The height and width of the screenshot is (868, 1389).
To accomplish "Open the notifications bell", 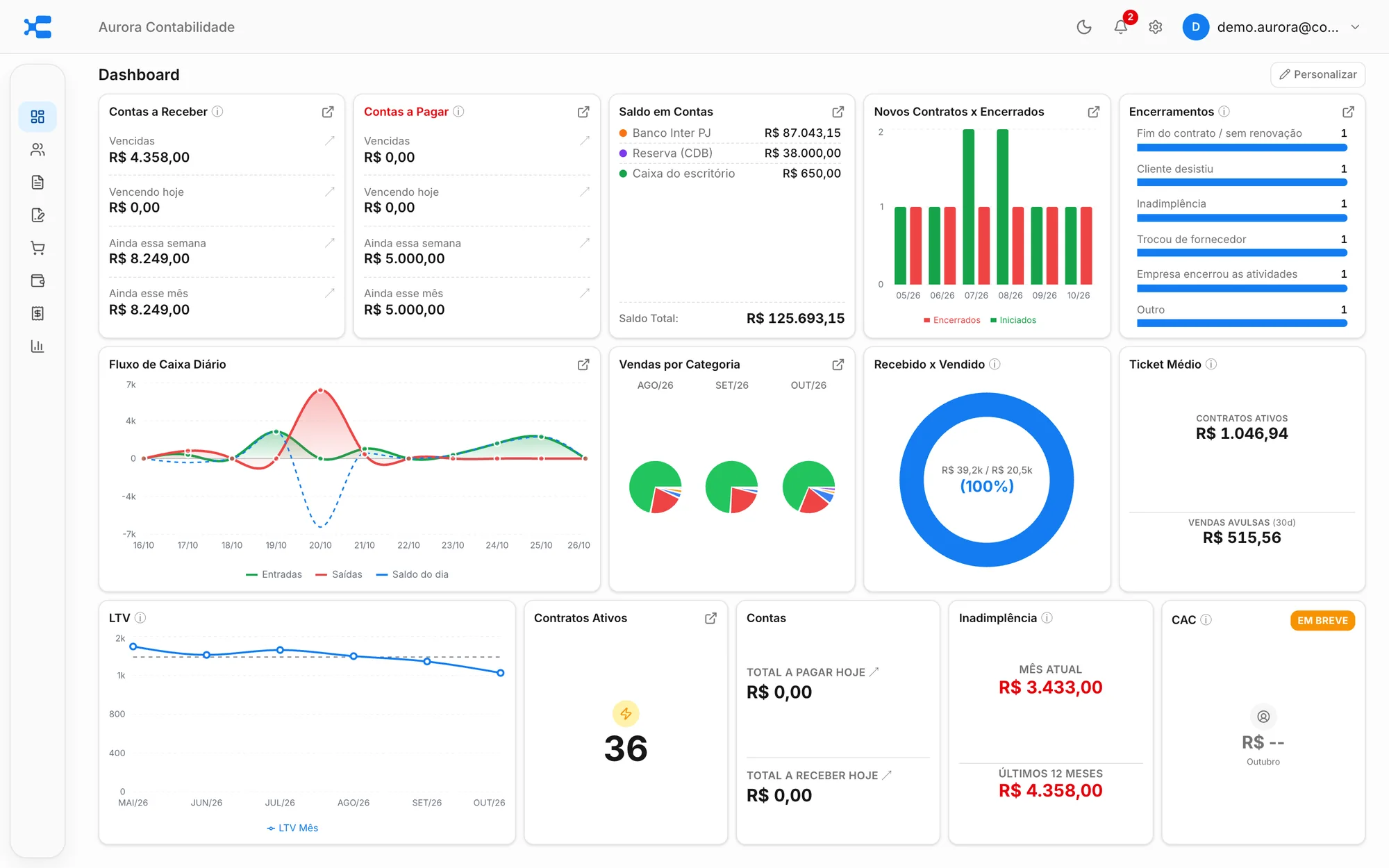I will (x=1120, y=27).
